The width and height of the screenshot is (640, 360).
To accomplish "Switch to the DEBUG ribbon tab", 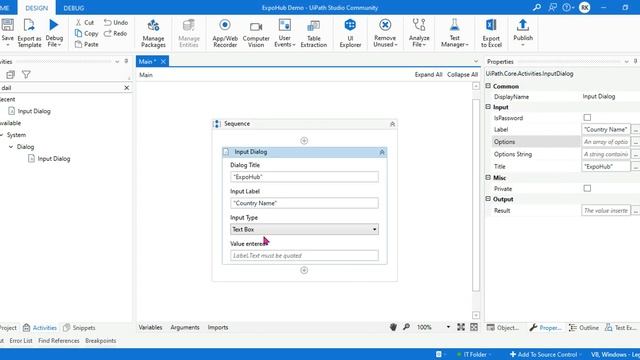I will tap(74, 8).
